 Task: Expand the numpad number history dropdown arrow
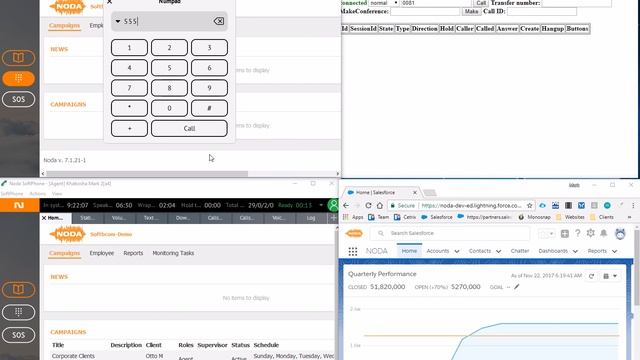click(x=118, y=21)
